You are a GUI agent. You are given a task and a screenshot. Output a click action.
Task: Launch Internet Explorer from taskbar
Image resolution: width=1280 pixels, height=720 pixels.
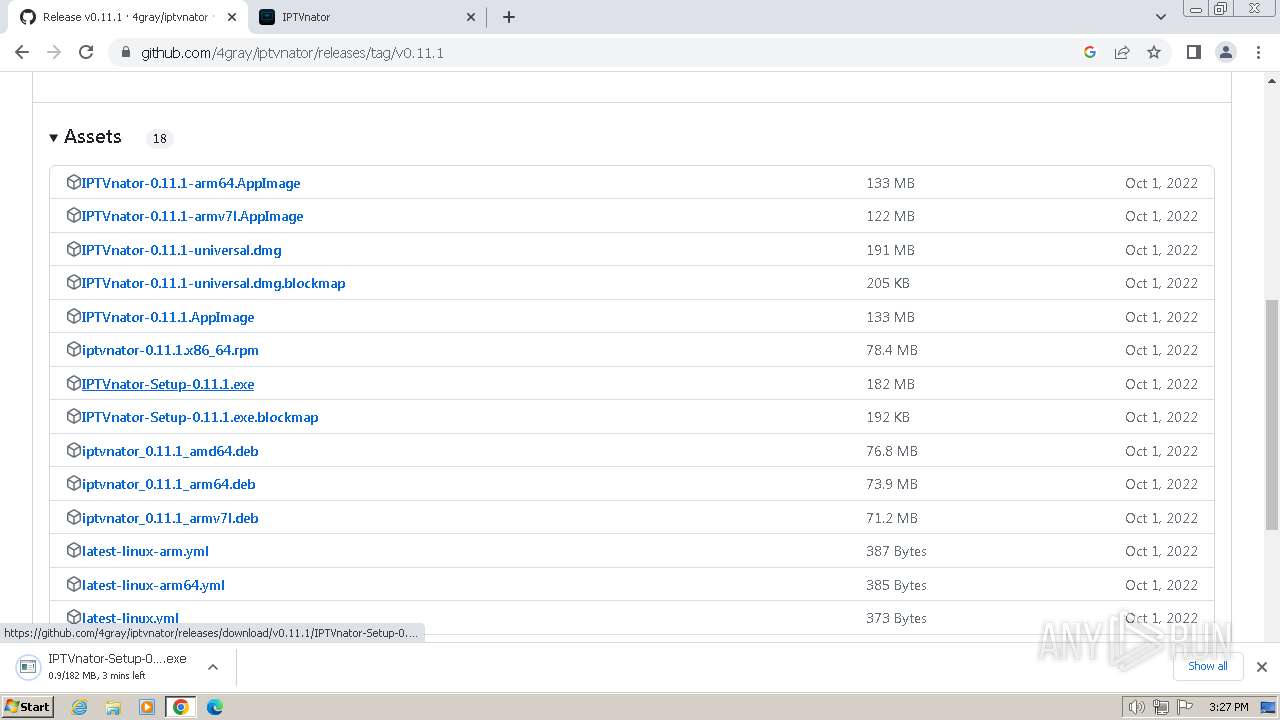tap(79, 707)
